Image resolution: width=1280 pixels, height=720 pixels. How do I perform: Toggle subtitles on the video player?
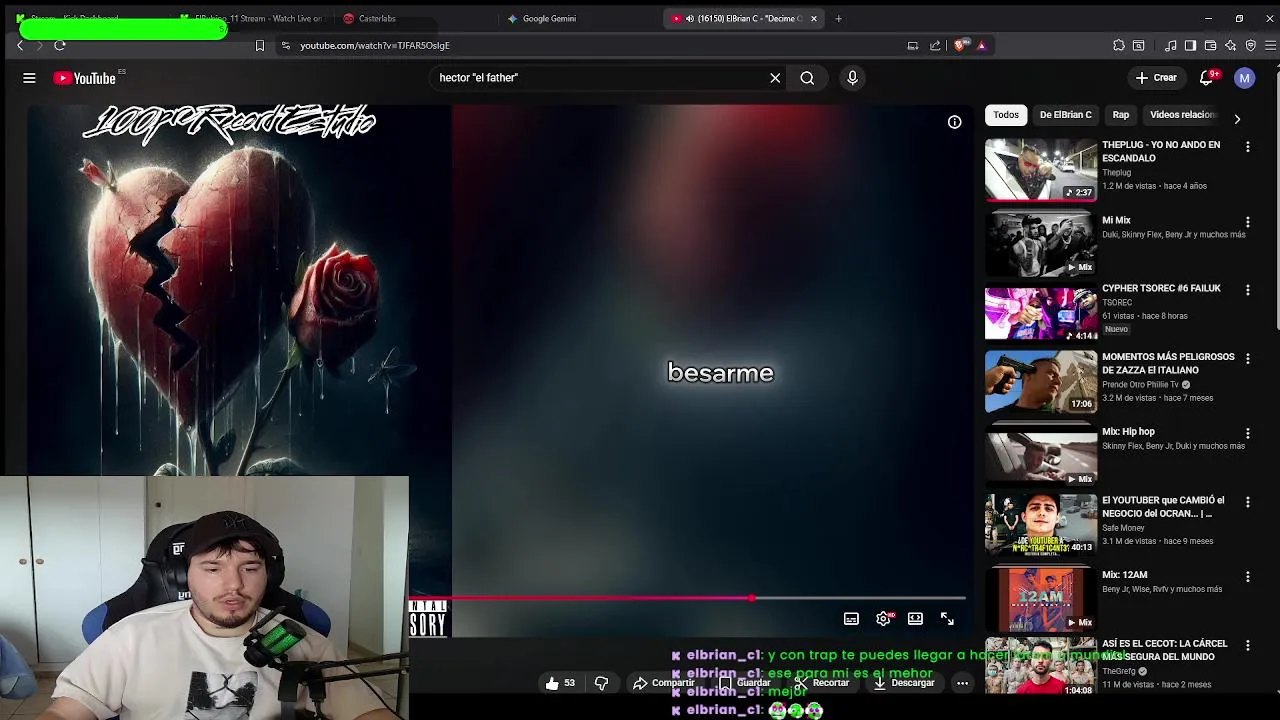(851, 619)
